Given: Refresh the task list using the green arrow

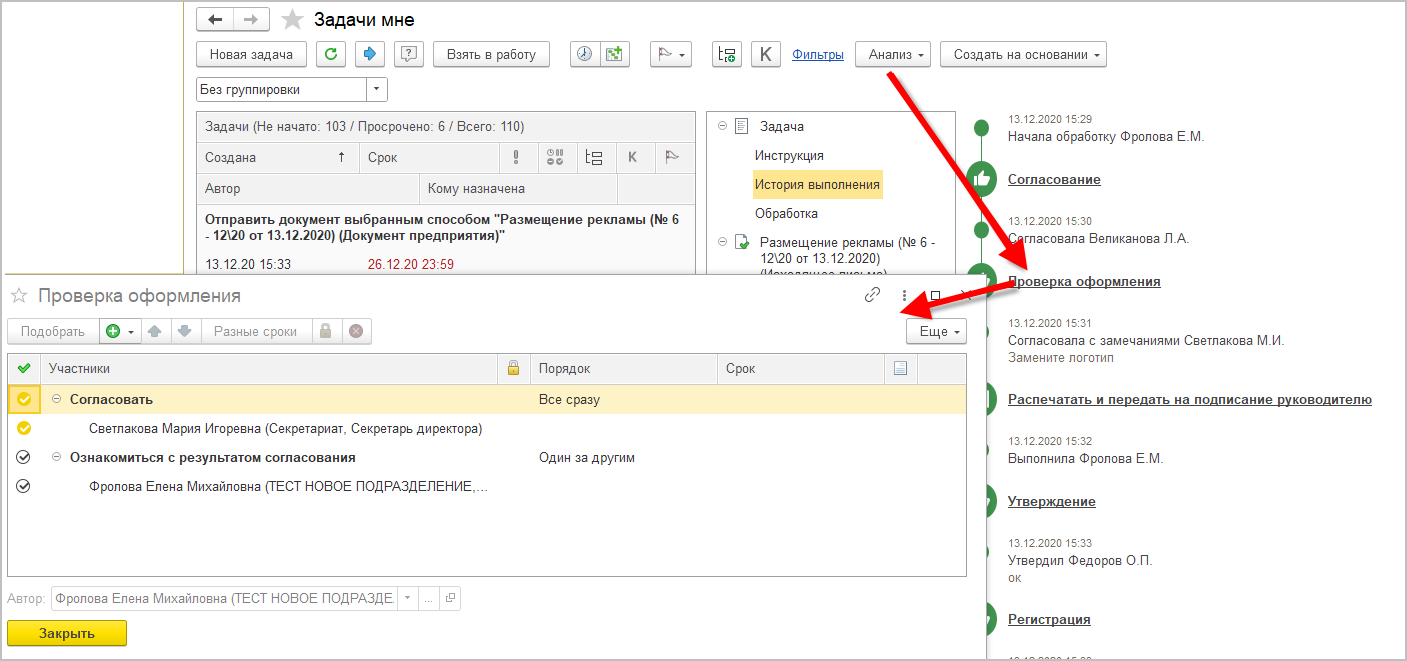Looking at the screenshot, I should pyautogui.click(x=331, y=54).
